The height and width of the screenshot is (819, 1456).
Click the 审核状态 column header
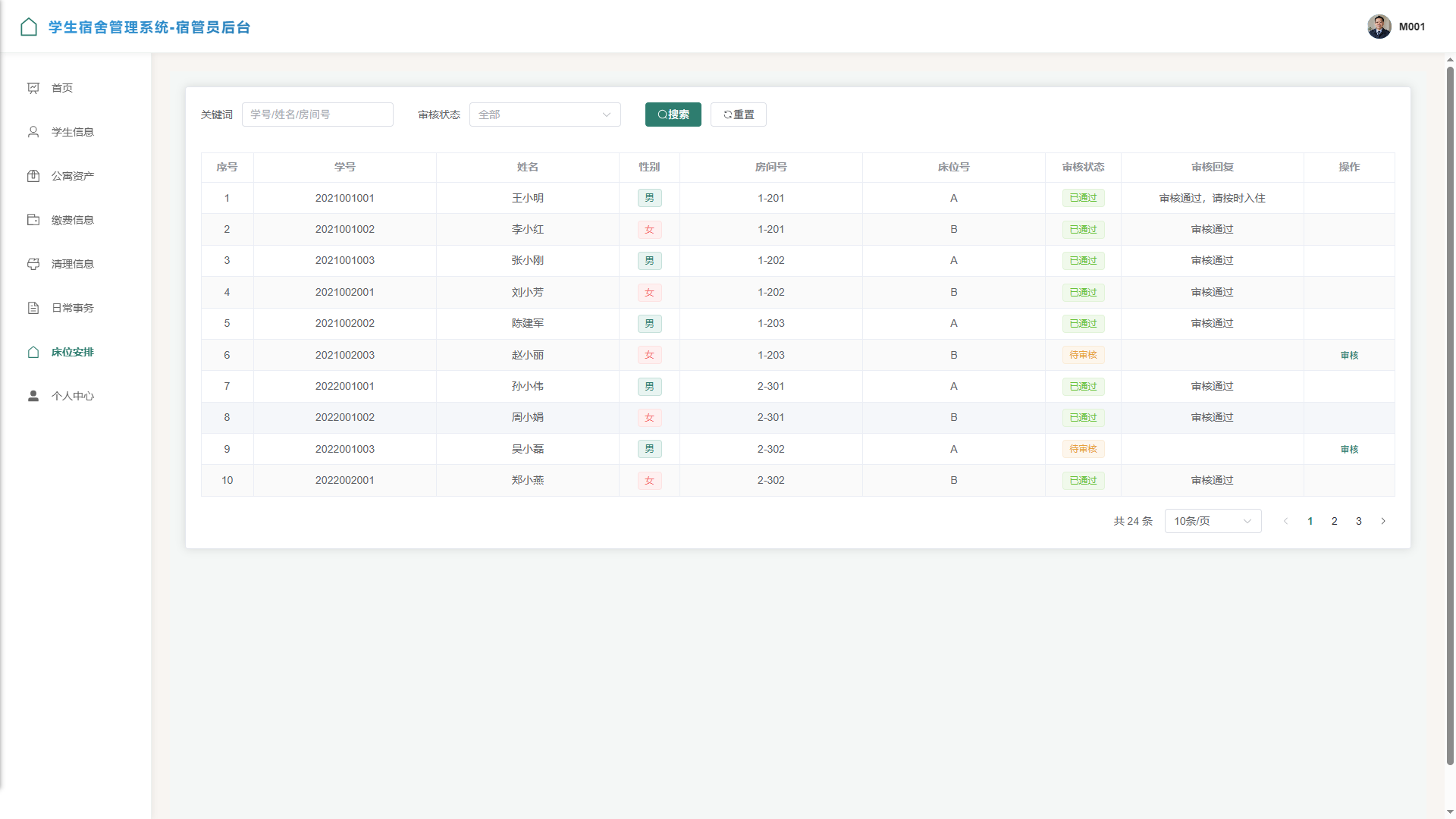click(x=1083, y=167)
